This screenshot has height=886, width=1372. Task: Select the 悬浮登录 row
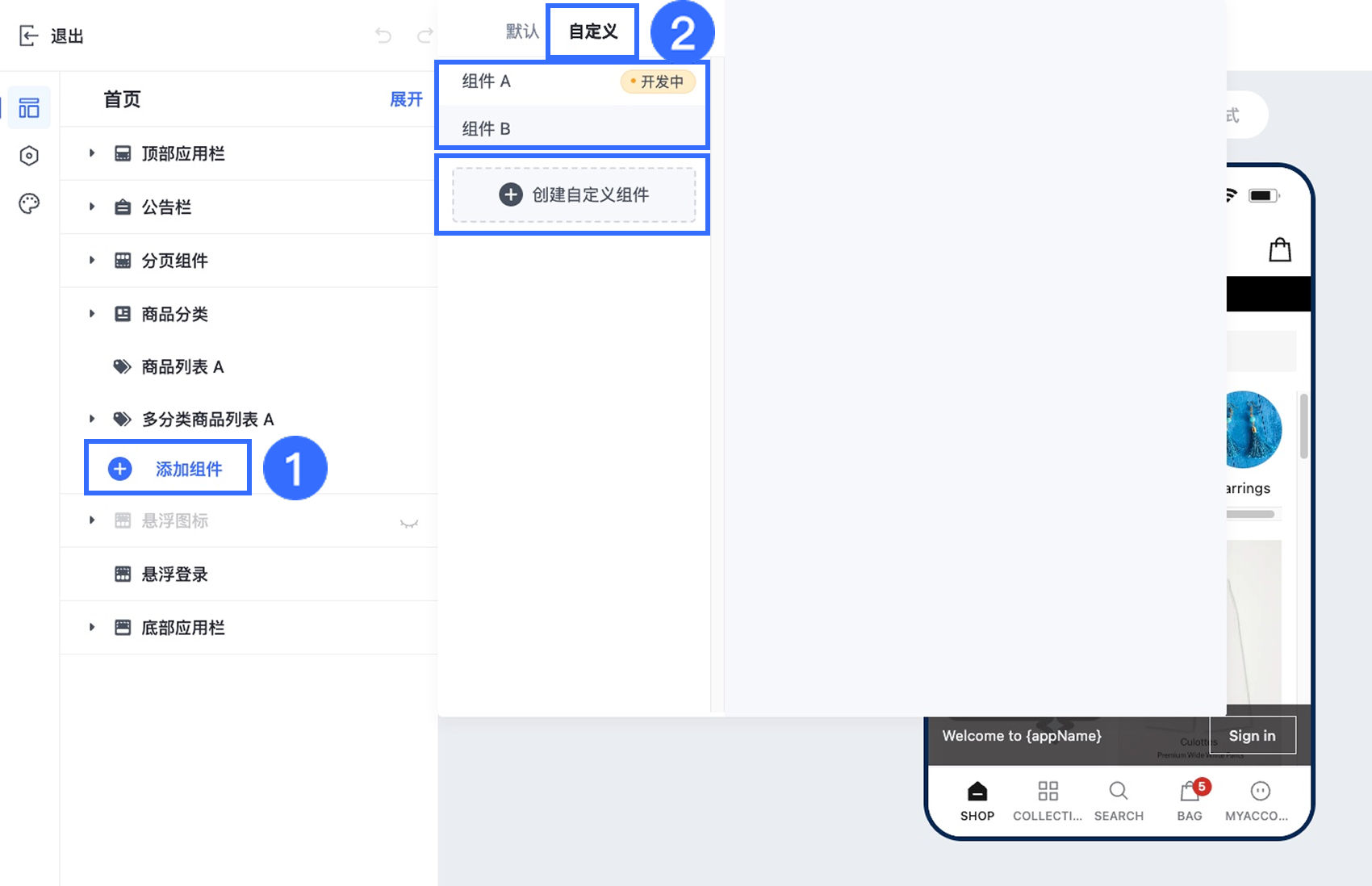[x=249, y=574]
